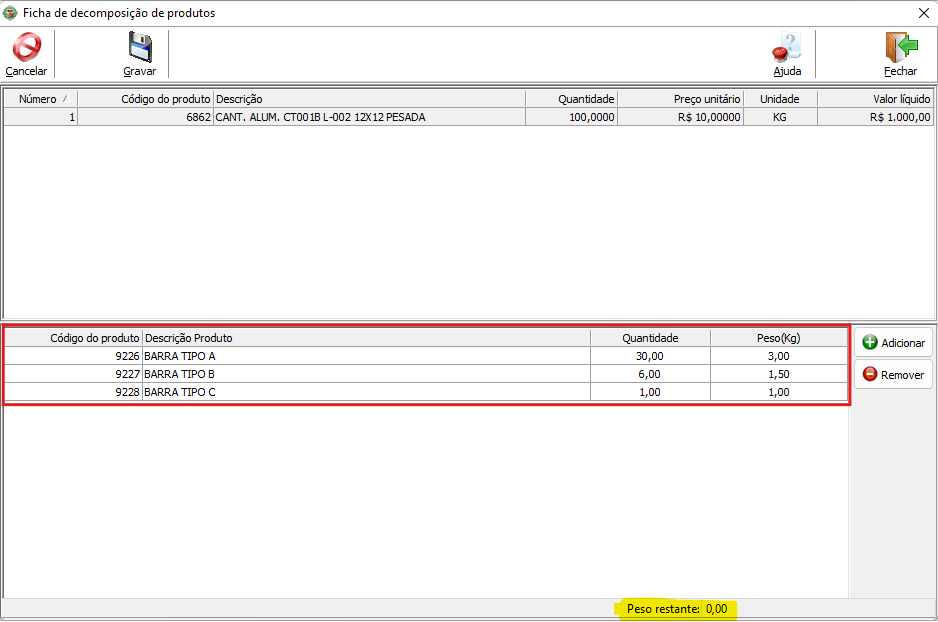Viewport: 938px width, 622px height.
Task: Select the CANT. ALUM. CT001B product row
Action: click(320, 117)
